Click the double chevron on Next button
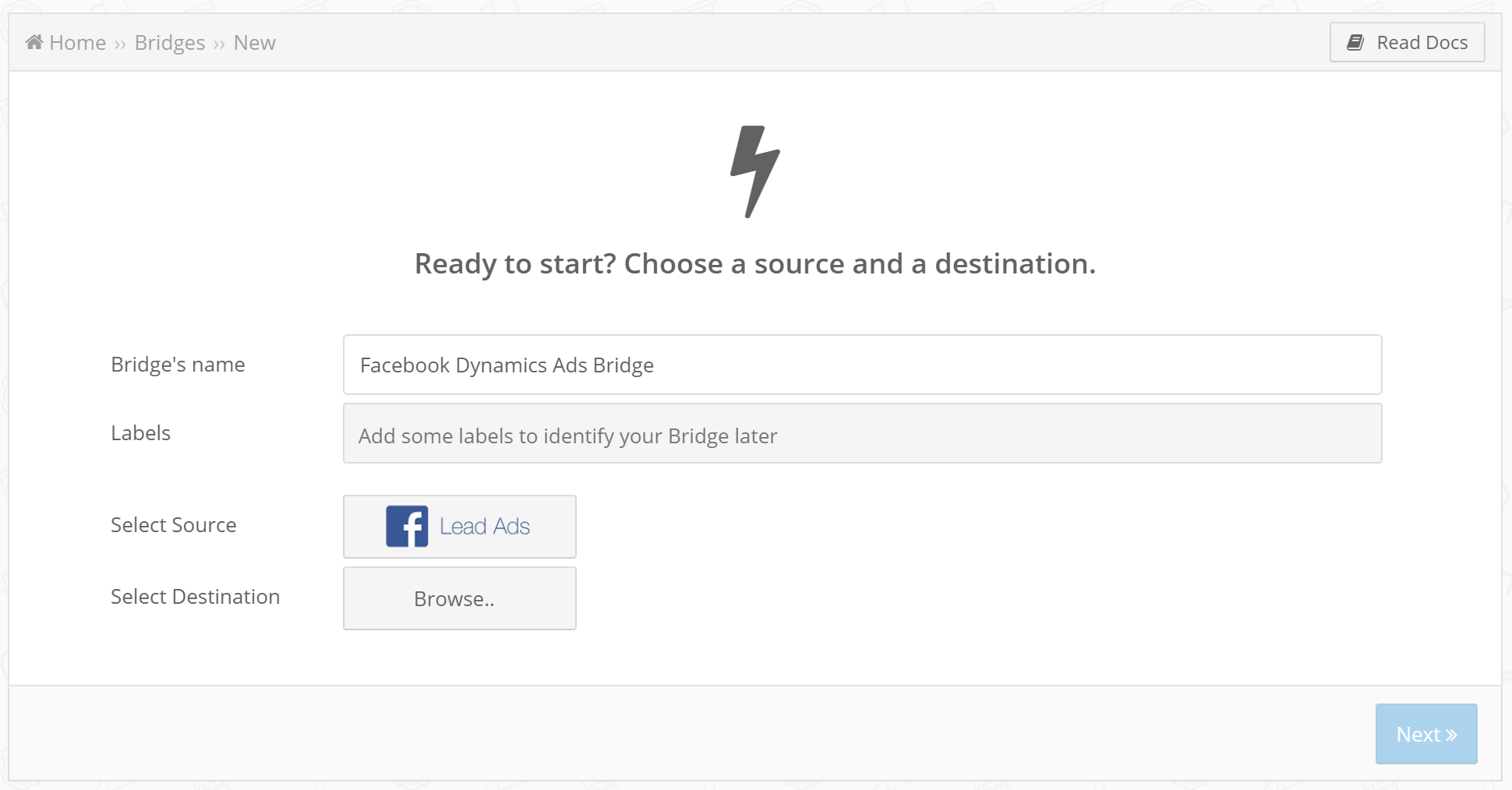The height and width of the screenshot is (790, 1512). click(1451, 735)
